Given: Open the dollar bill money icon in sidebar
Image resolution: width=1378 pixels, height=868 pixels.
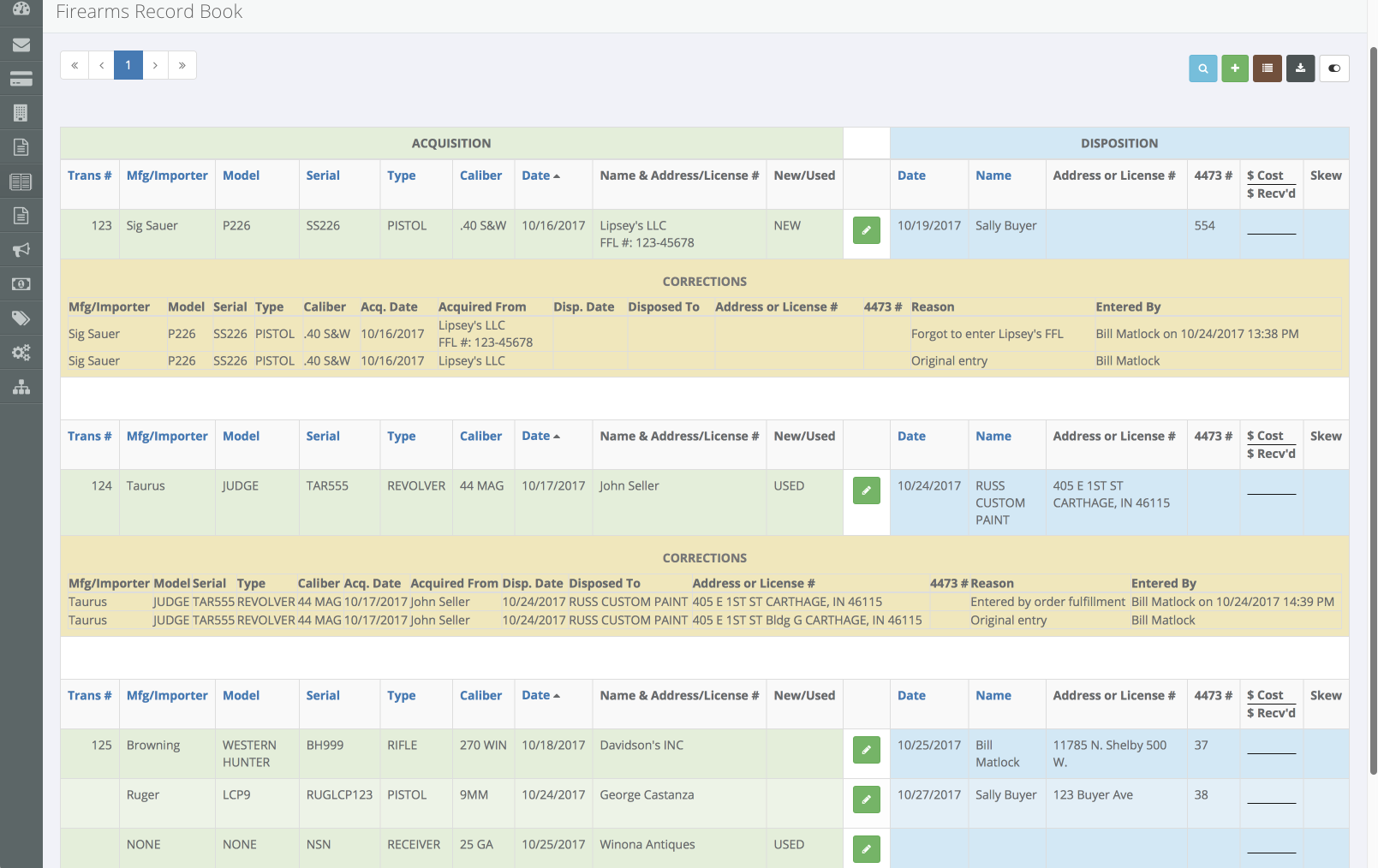Looking at the screenshot, I should [21, 284].
